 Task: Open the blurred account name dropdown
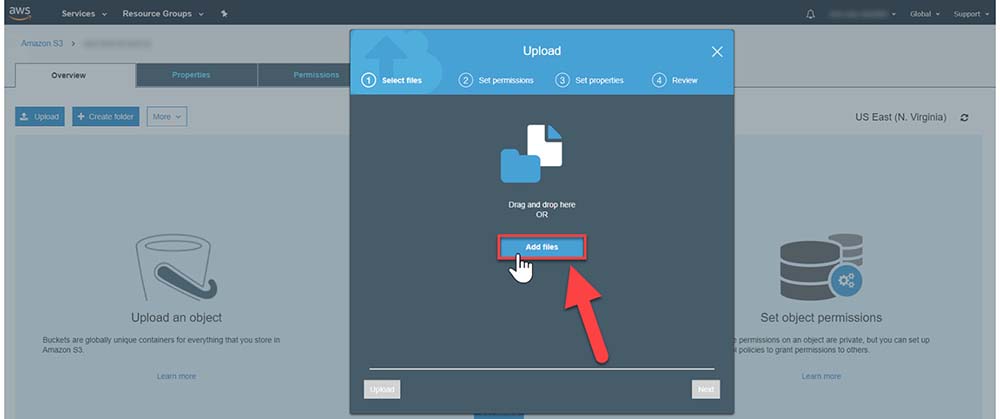pos(863,13)
